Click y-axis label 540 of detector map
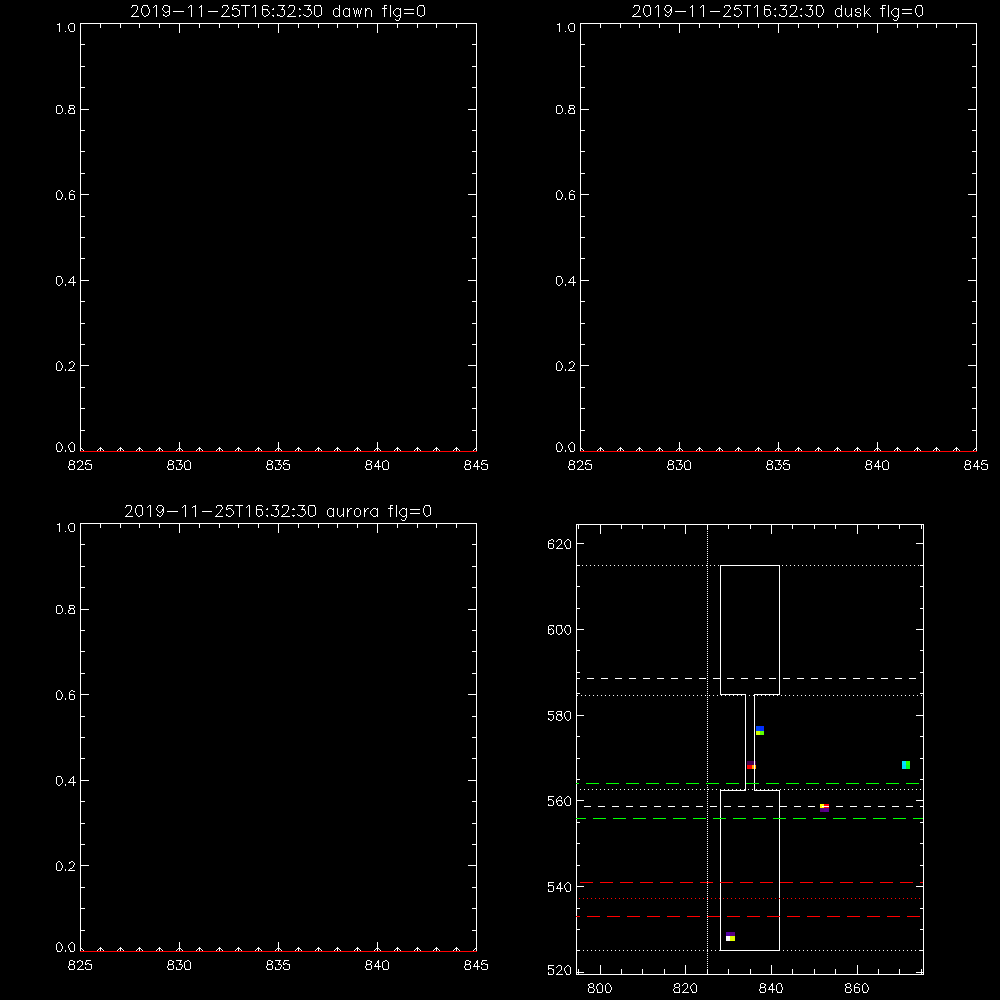1000x1000 pixels. tap(559, 887)
